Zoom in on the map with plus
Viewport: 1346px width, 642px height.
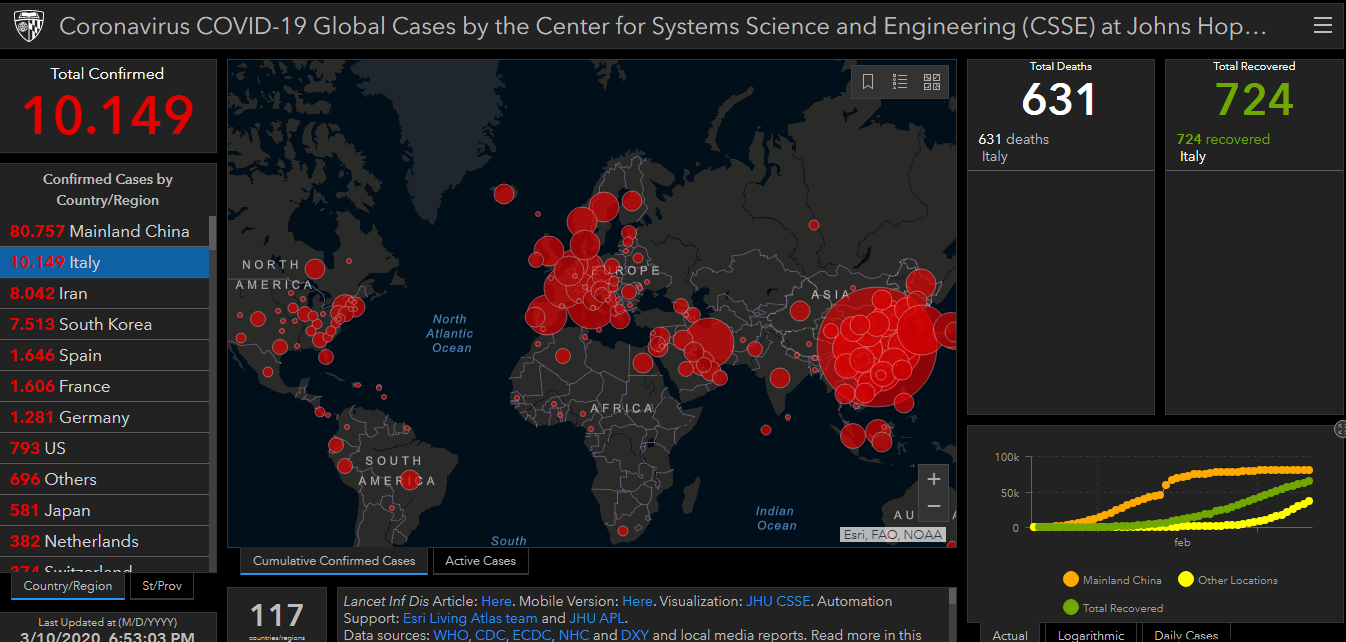(934, 479)
